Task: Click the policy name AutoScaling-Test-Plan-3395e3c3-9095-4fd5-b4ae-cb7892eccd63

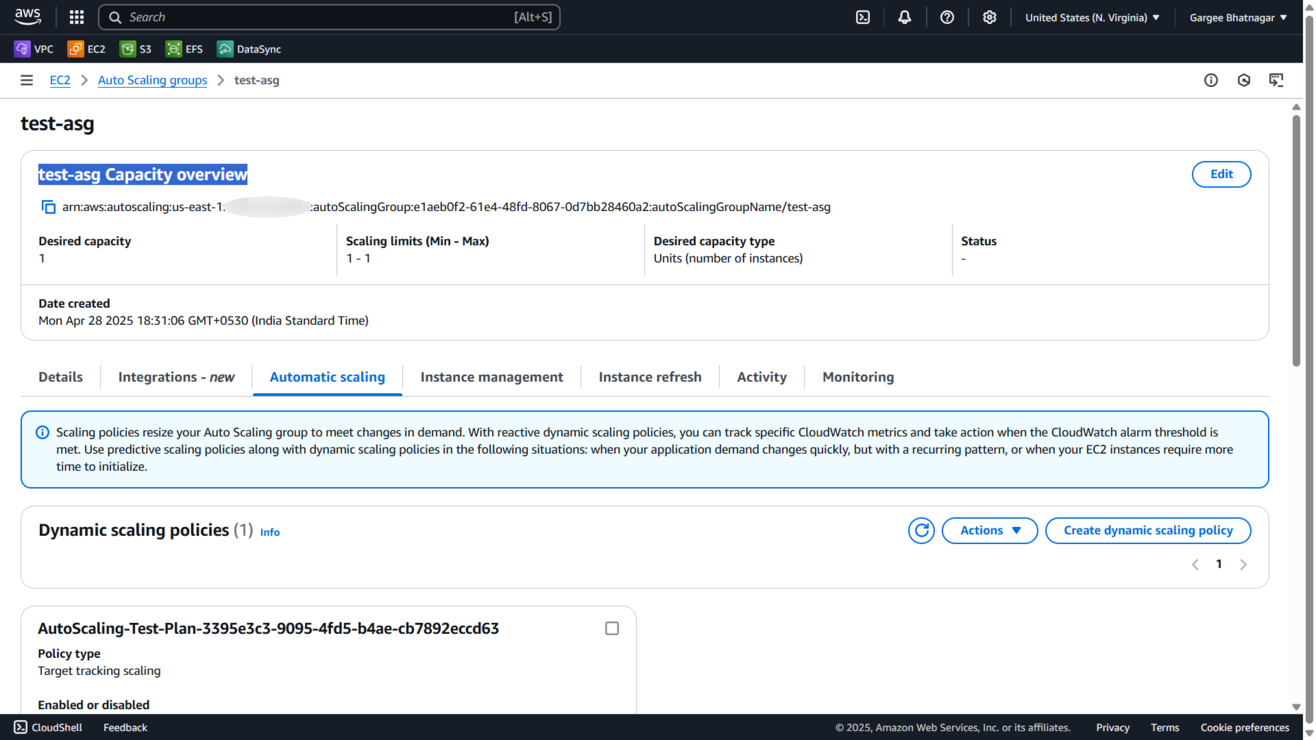Action: click(x=268, y=628)
